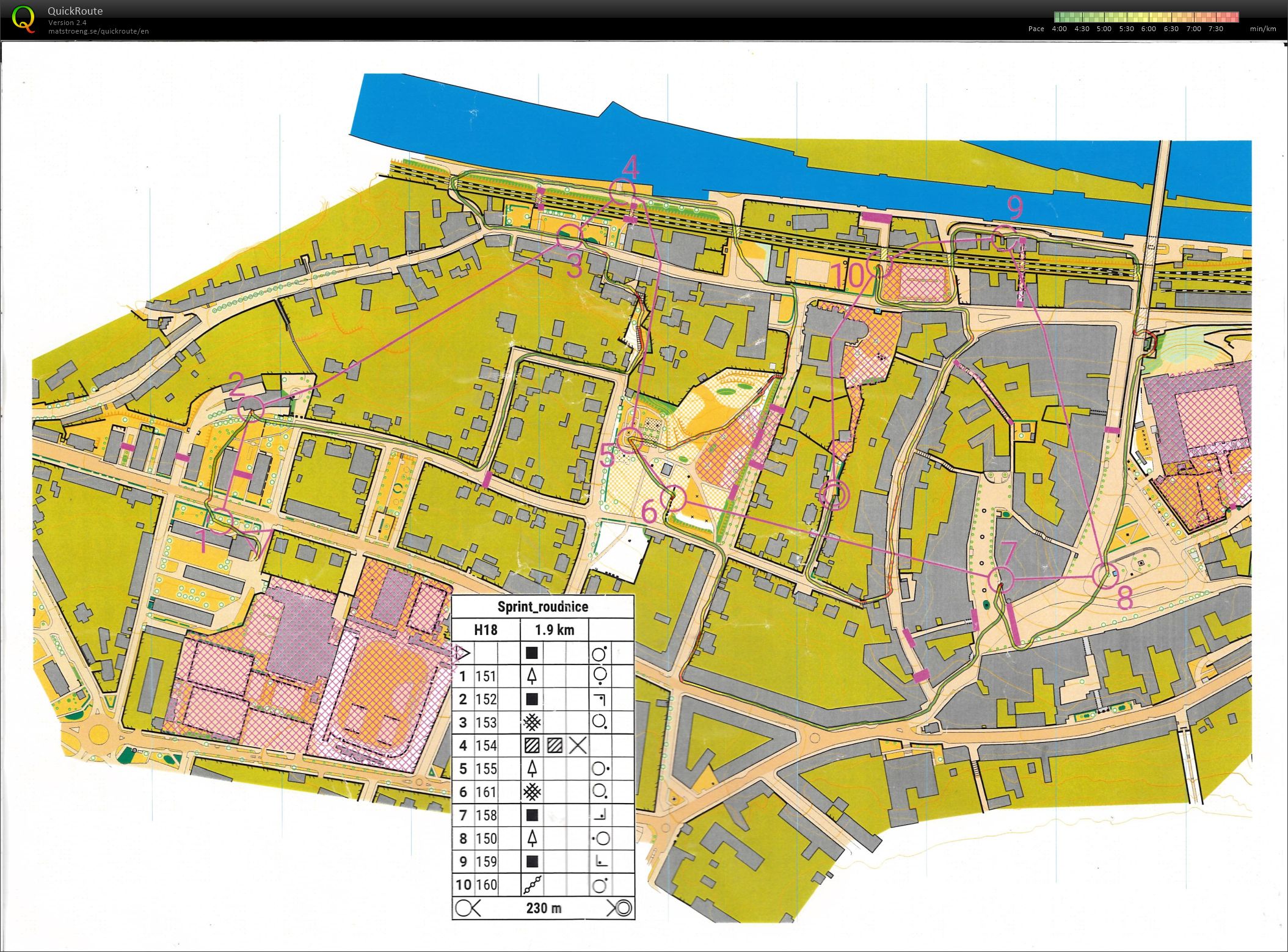Click the thicket symbol for control 161

[x=533, y=792]
